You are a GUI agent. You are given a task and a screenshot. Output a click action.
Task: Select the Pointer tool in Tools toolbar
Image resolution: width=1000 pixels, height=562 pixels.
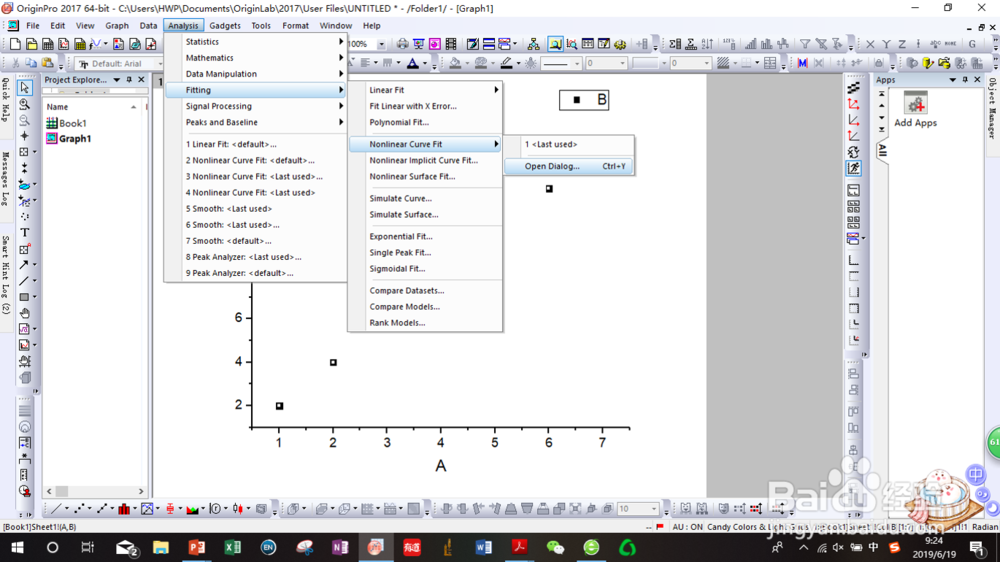pyautogui.click(x=24, y=87)
